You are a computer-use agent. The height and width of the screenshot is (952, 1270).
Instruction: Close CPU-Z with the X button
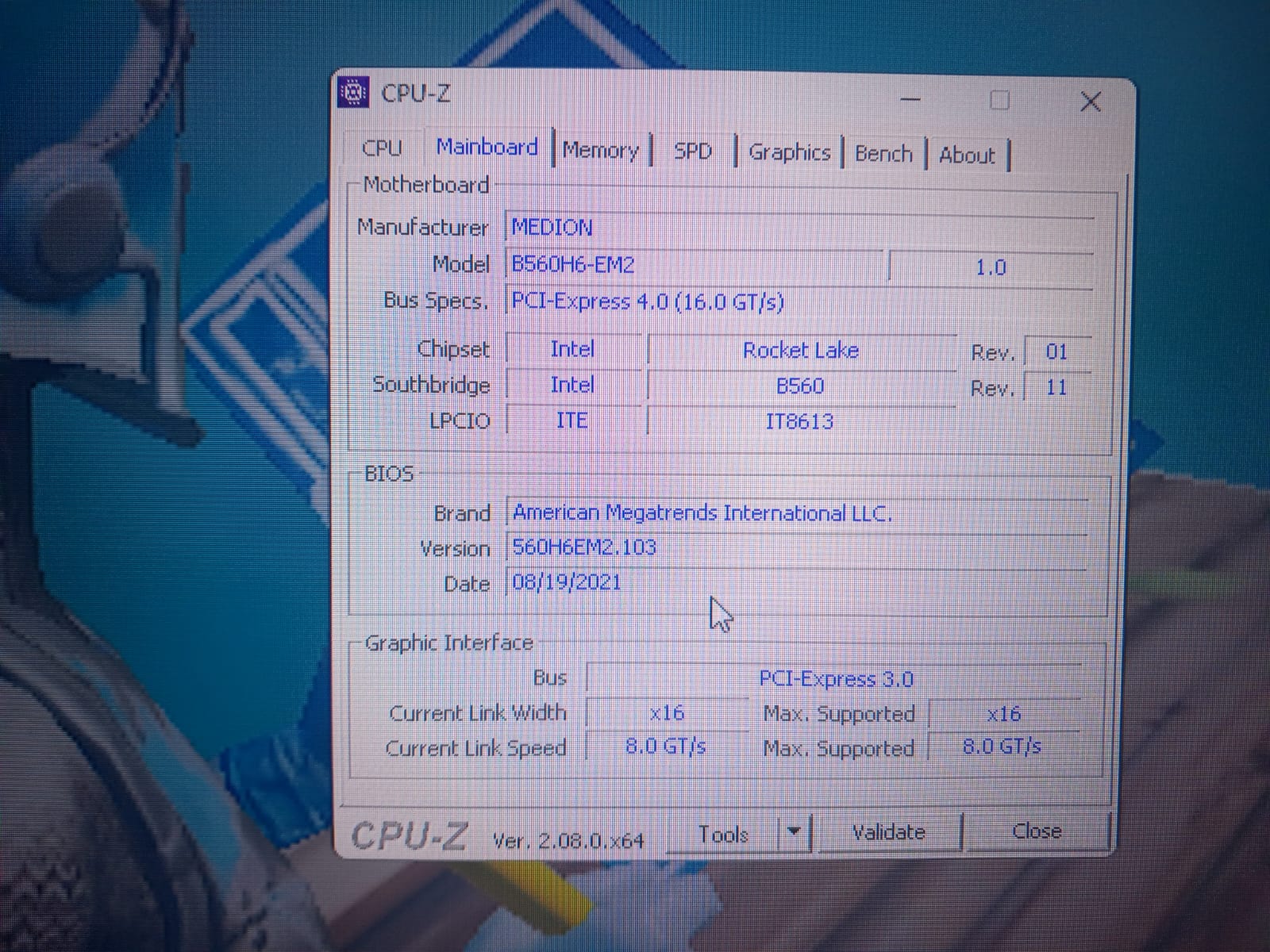(1091, 102)
